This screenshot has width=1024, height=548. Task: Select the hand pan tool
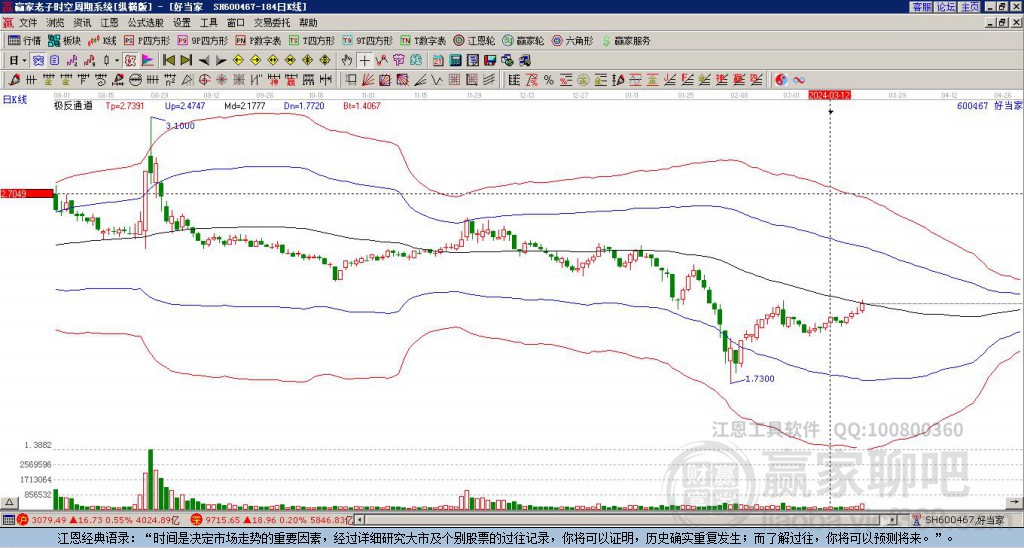(x=347, y=60)
